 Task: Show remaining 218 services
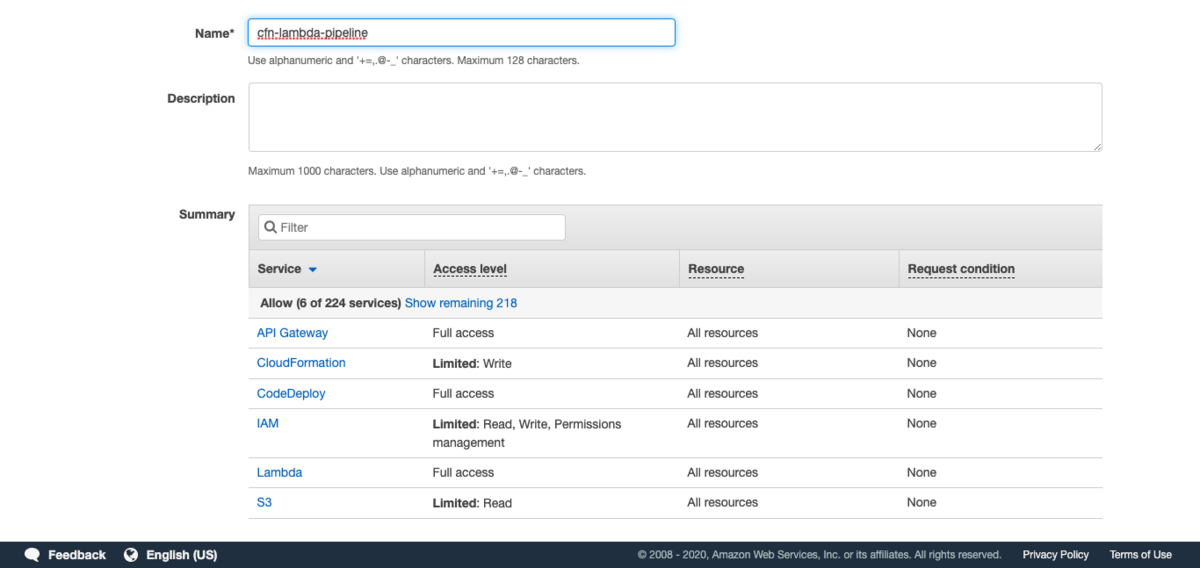click(x=461, y=303)
